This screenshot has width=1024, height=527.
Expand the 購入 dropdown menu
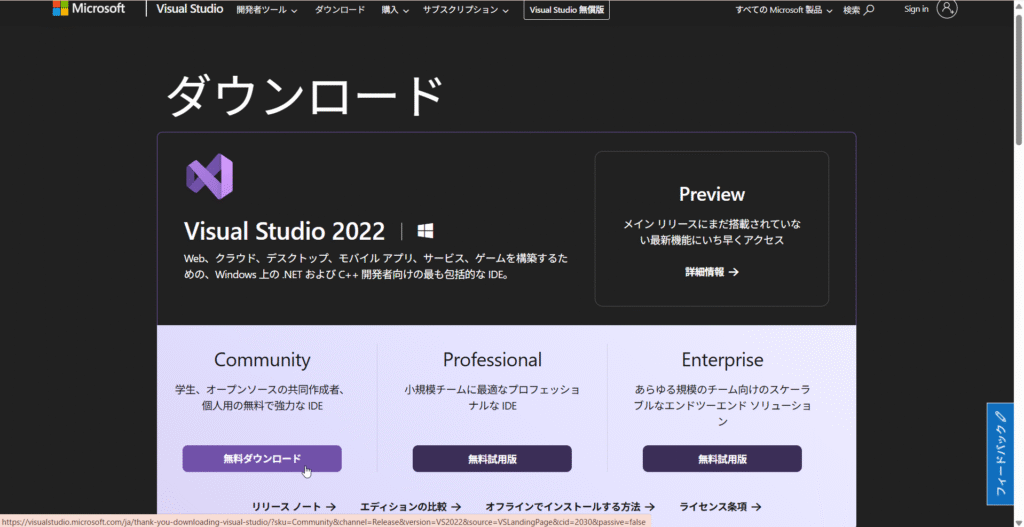click(395, 10)
